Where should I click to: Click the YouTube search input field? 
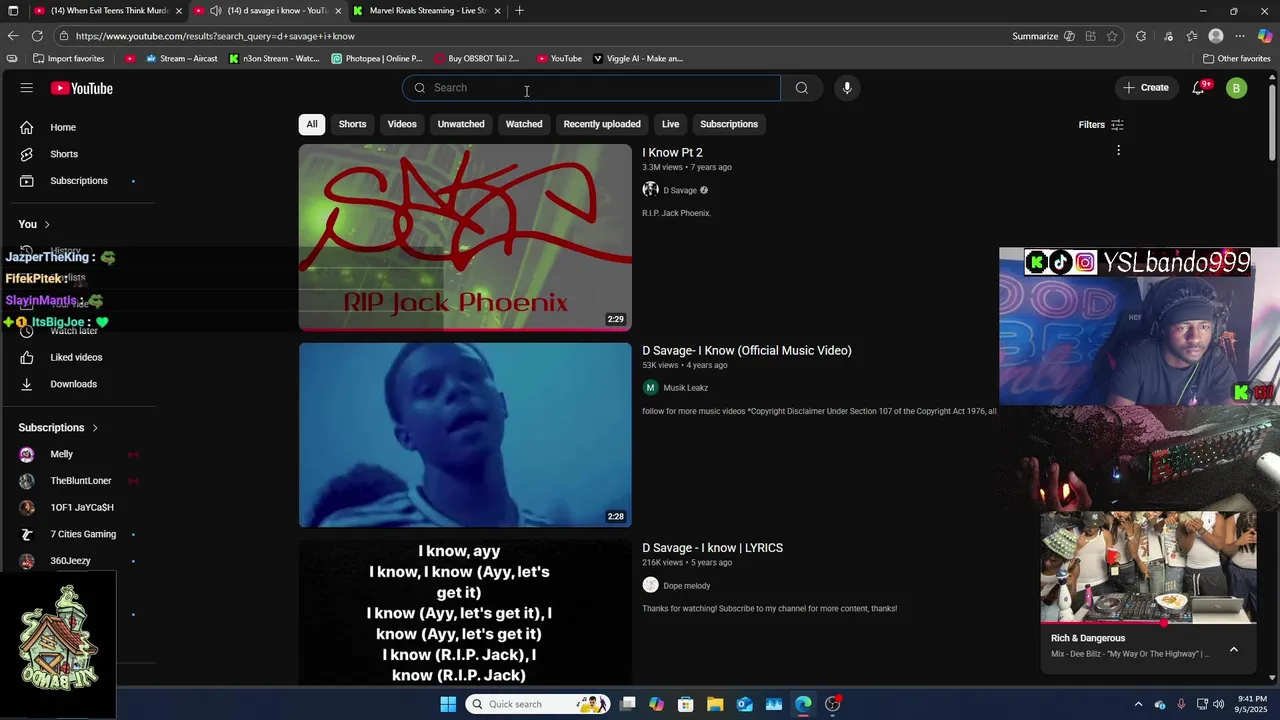[591, 88]
